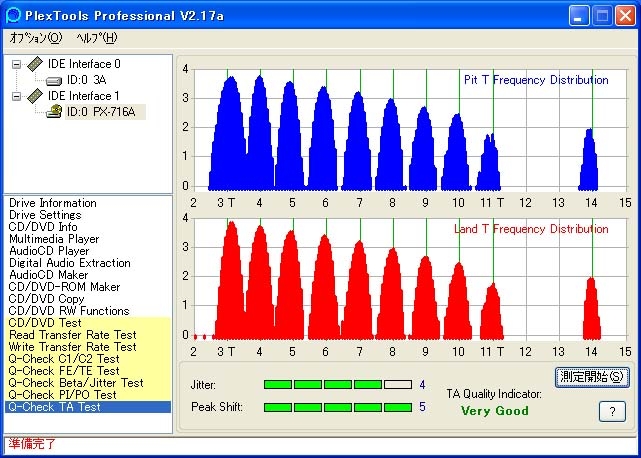Screen dimensions: 641x458
Task: Select Q-Check PI/PO Test
Action: (x=62, y=395)
